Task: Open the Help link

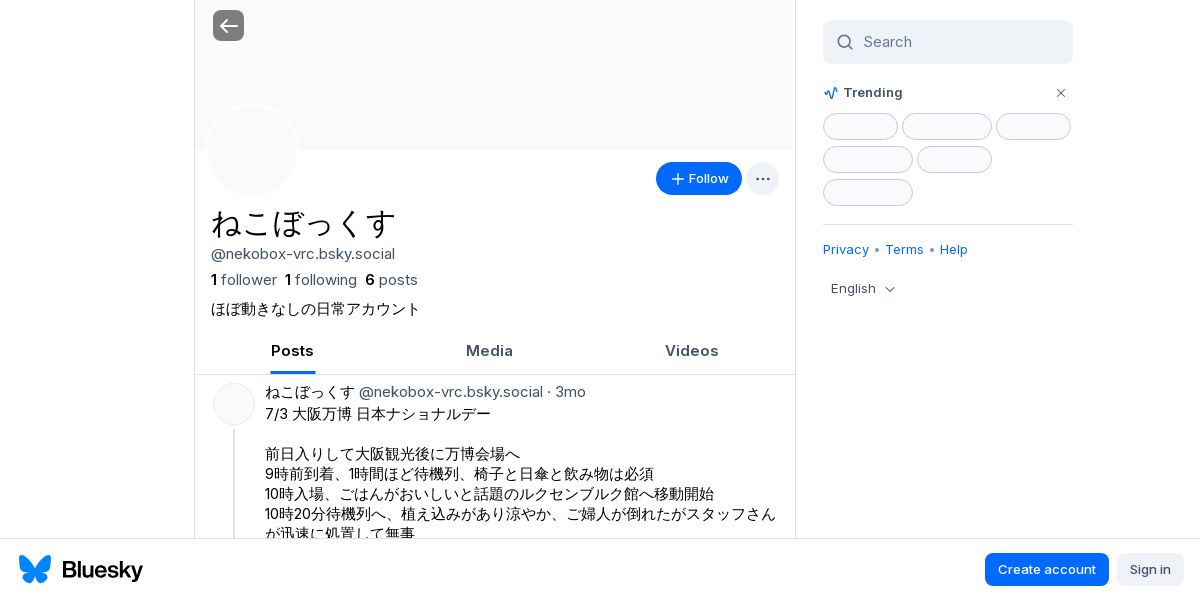Action: [954, 250]
